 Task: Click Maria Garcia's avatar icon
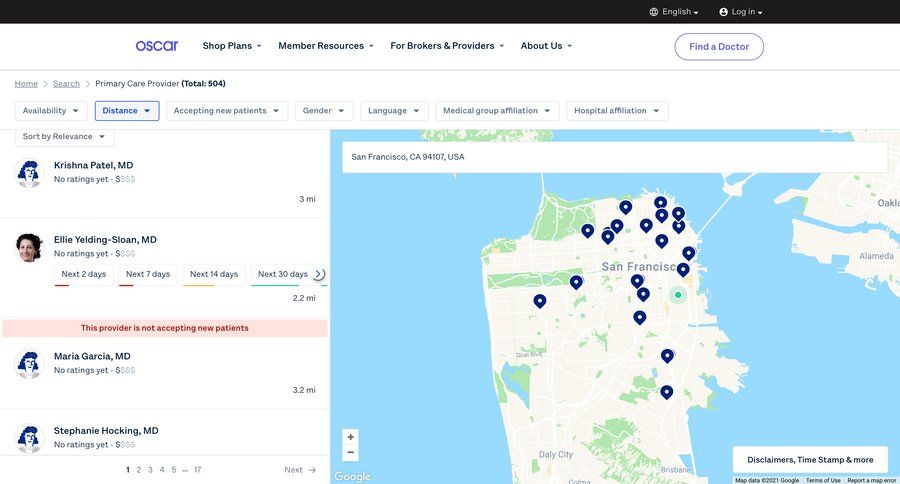(x=29, y=364)
